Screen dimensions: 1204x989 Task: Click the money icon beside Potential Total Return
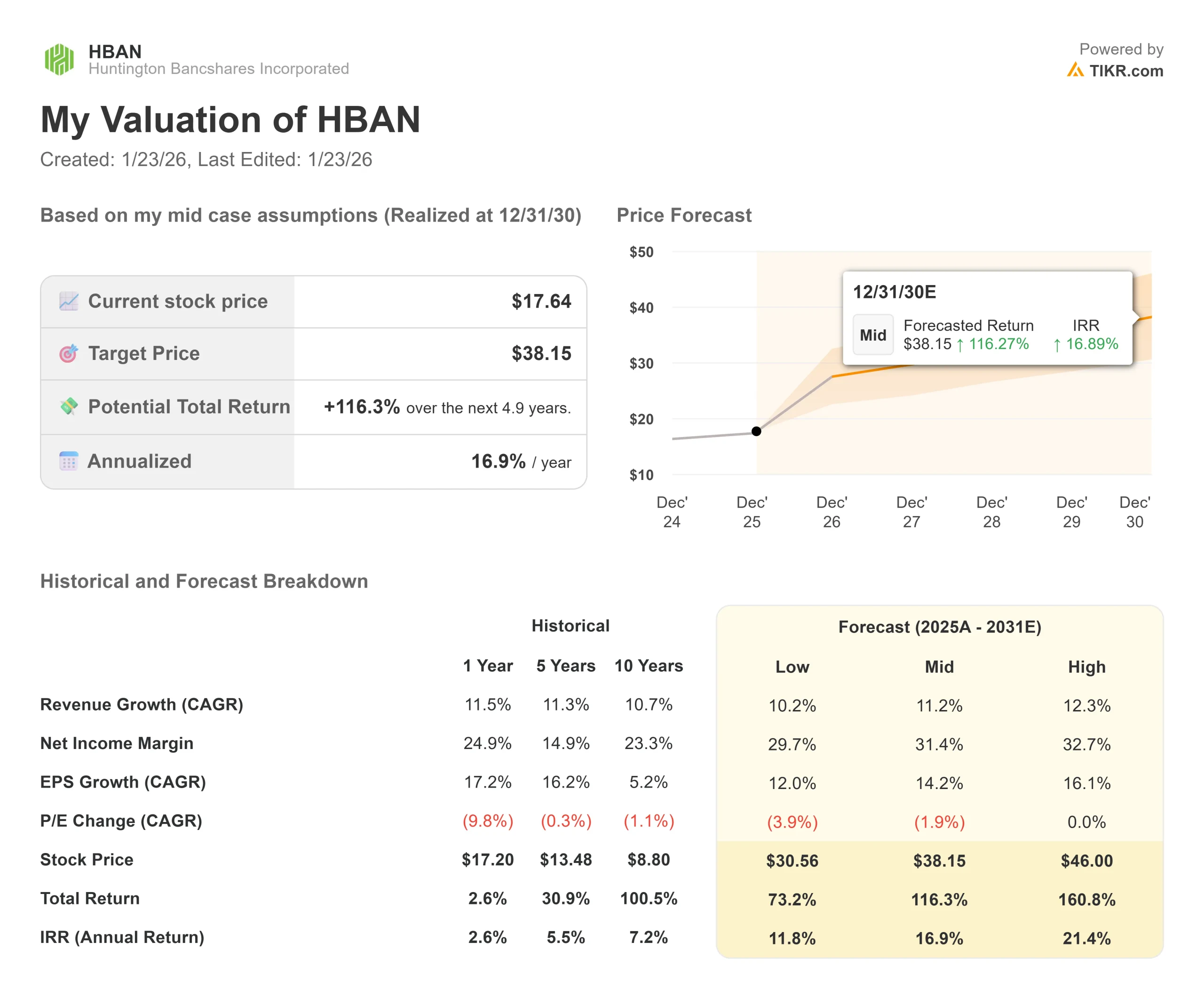(69, 406)
